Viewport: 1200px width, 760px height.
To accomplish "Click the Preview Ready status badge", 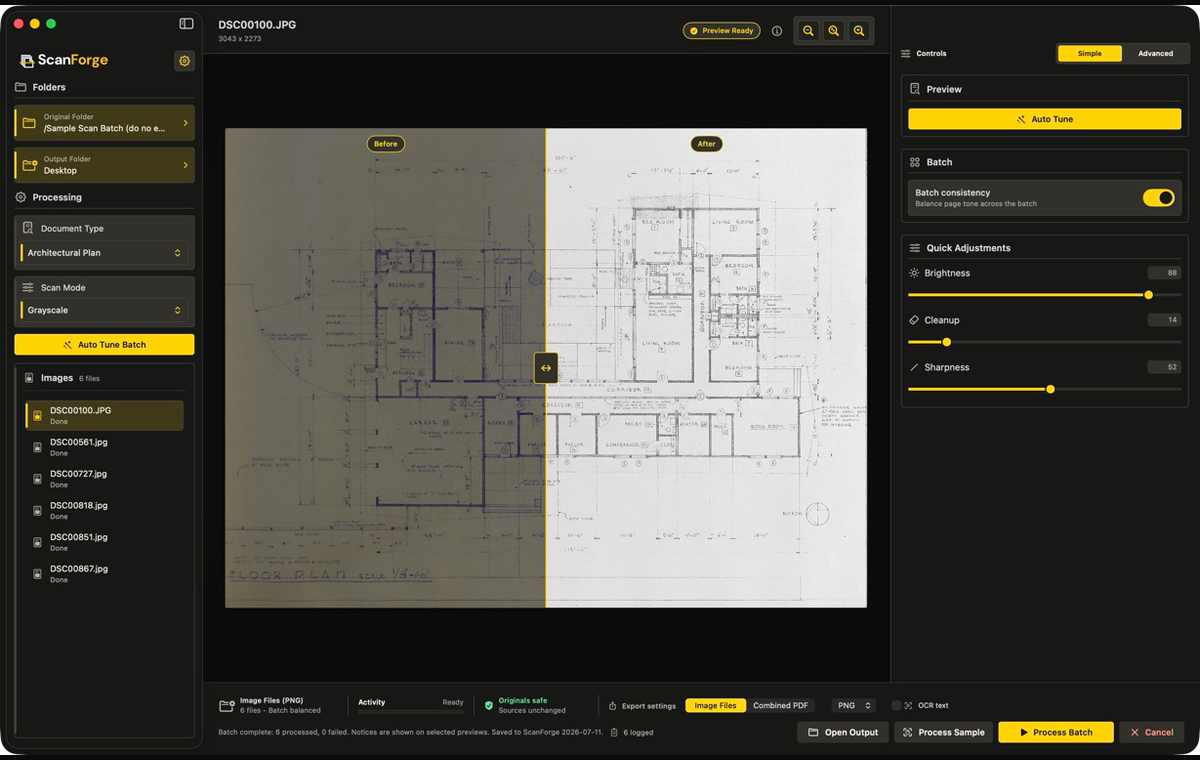I will click(721, 31).
